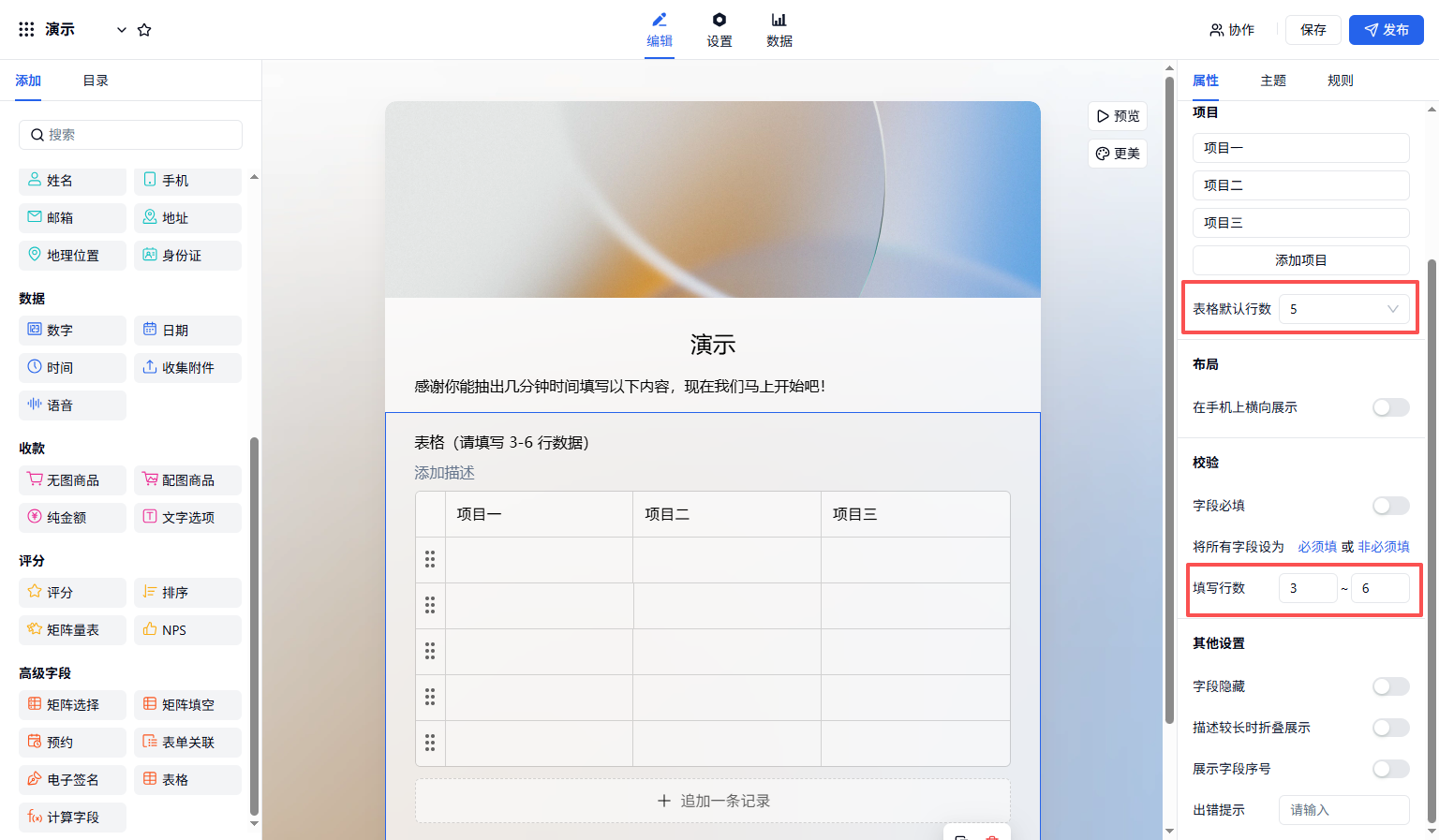Turn on the 字段隐藏 switch

tap(1390, 686)
